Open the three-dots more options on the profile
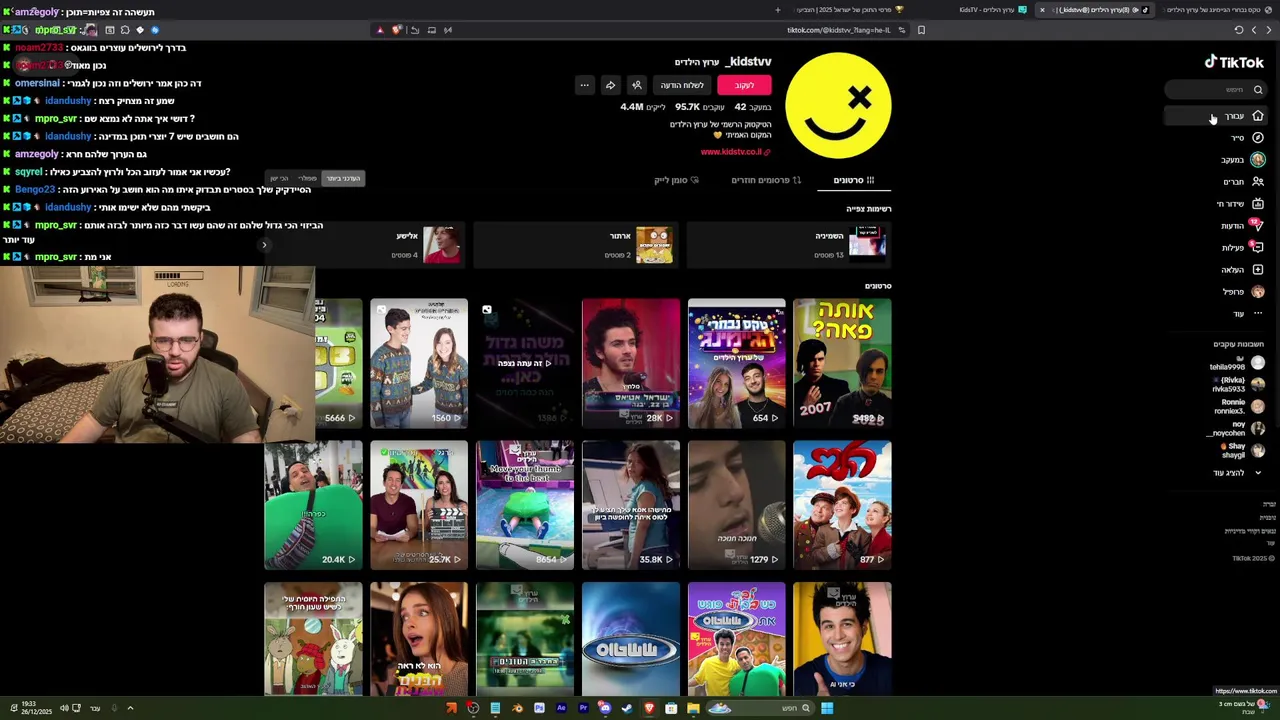This screenshot has height=720, width=1280. (584, 85)
